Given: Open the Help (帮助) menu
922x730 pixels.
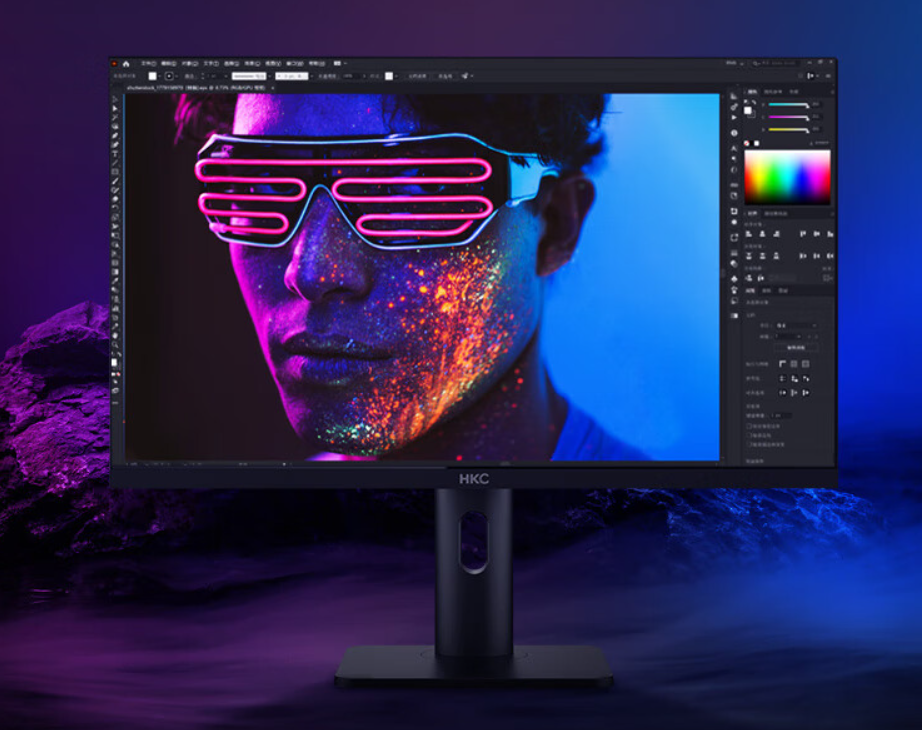Looking at the screenshot, I should 316,63.
